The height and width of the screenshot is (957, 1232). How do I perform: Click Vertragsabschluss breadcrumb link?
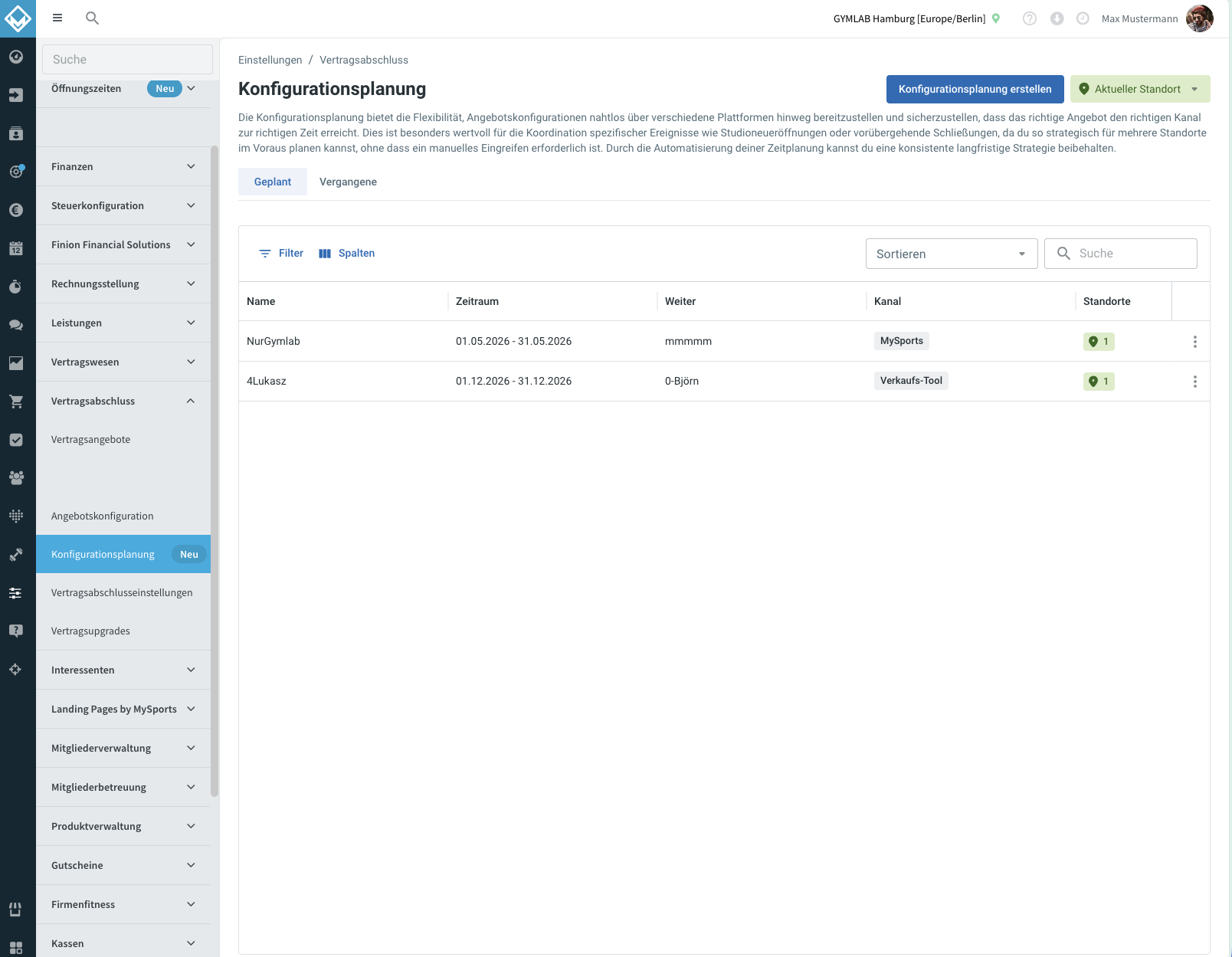tap(364, 60)
